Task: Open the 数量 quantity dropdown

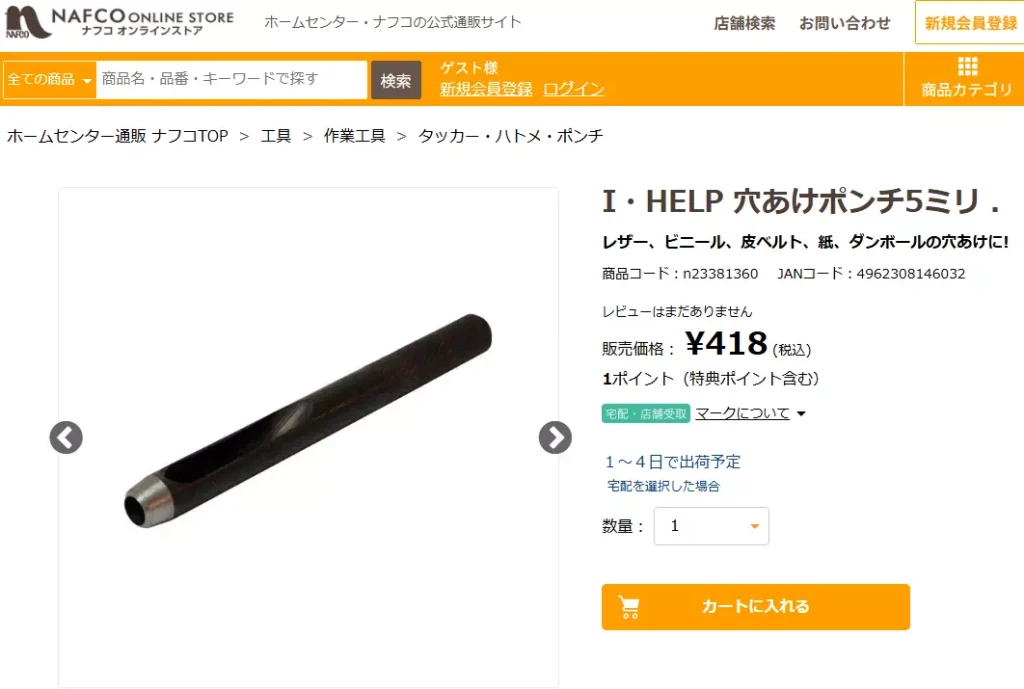Action: (711, 526)
